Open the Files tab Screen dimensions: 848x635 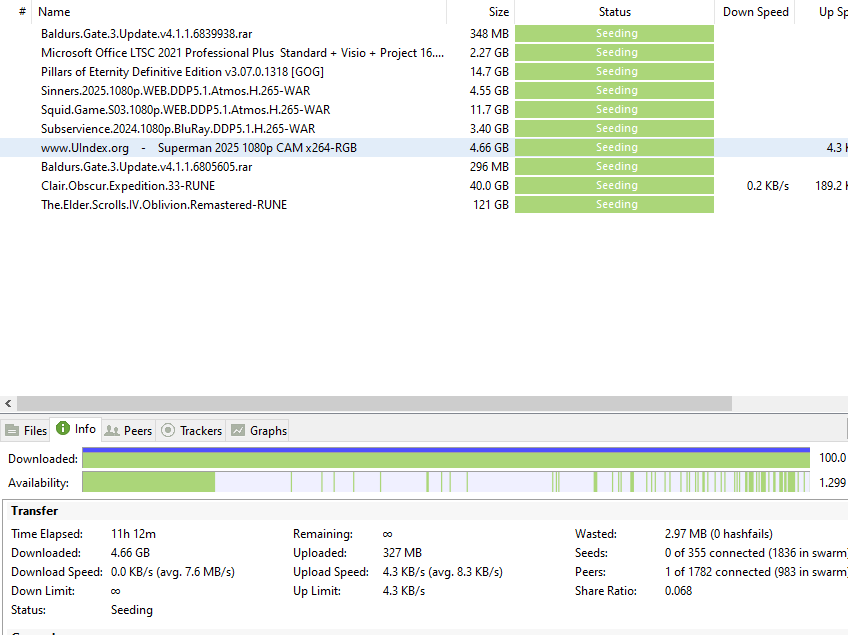tap(25, 431)
